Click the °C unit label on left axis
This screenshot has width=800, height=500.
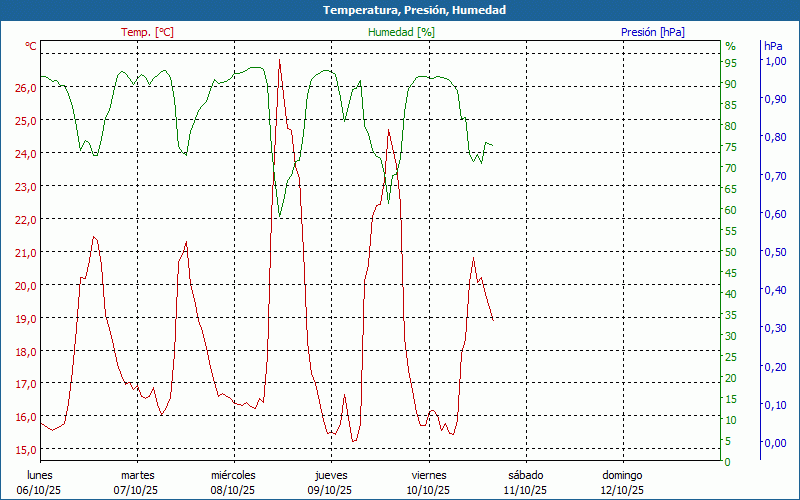click(x=31, y=46)
